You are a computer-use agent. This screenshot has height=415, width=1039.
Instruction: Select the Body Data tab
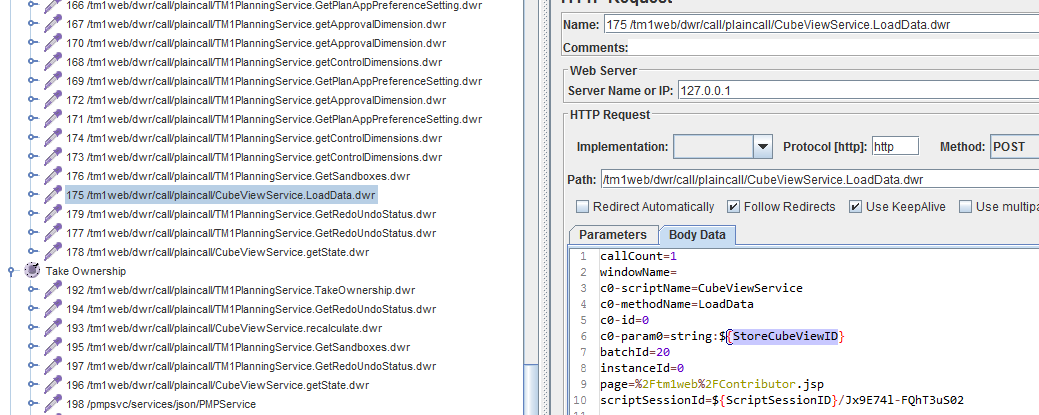click(x=697, y=235)
